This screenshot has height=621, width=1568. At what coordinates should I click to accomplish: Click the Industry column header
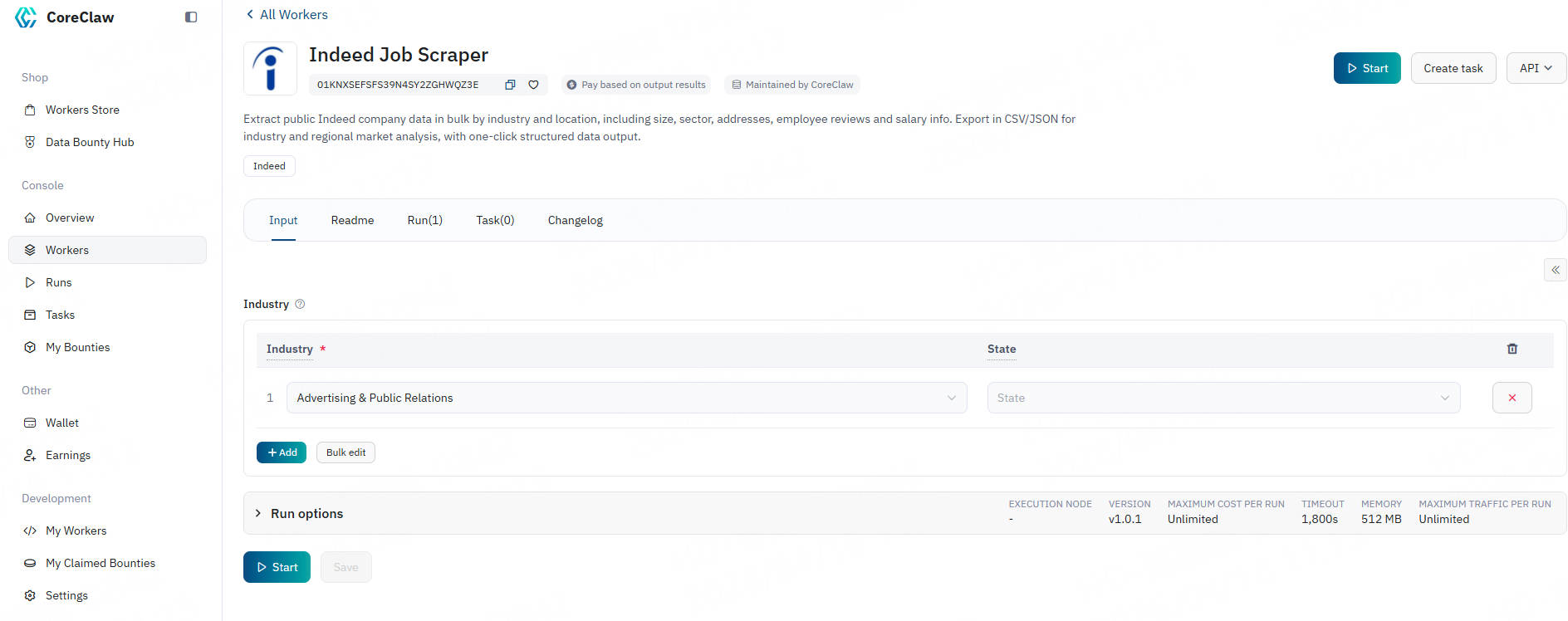290,349
